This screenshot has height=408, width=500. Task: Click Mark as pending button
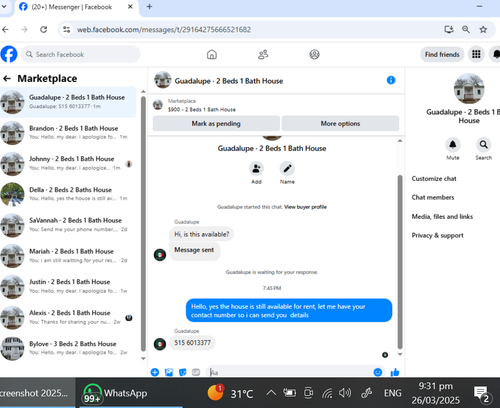click(216, 123)
